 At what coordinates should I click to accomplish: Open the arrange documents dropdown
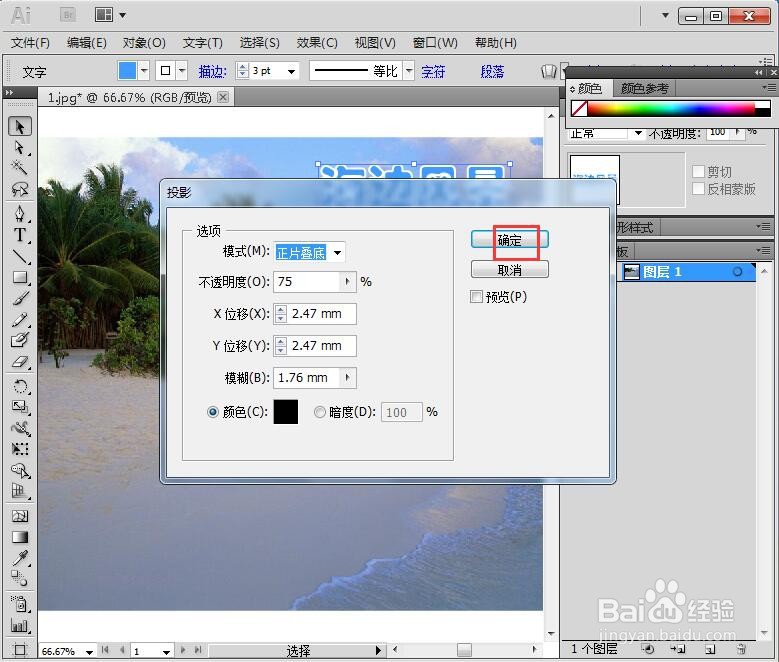point(122,15)
